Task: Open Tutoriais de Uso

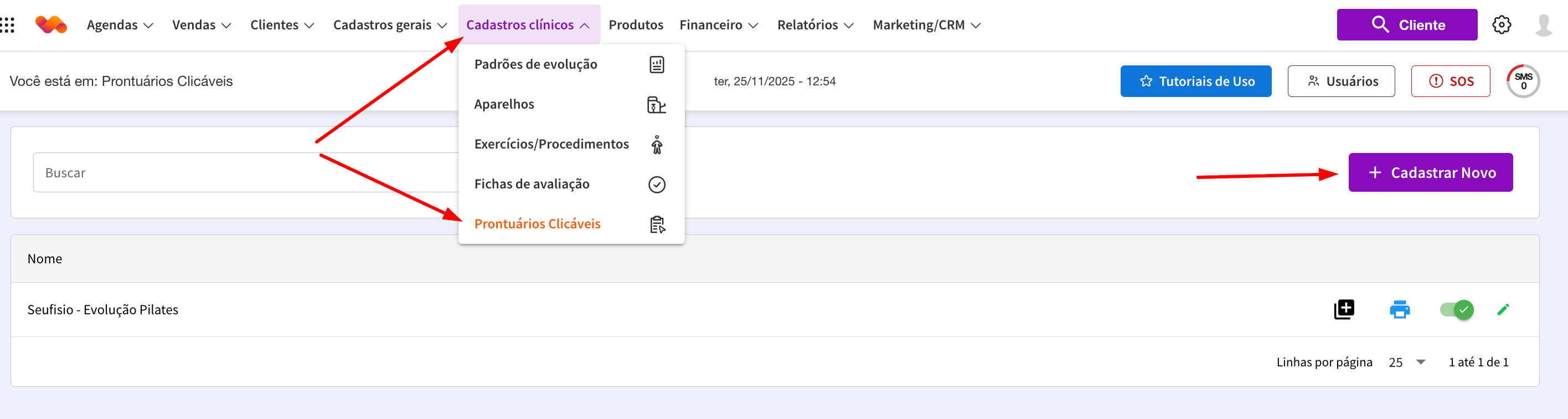Action: (1195, 81)
